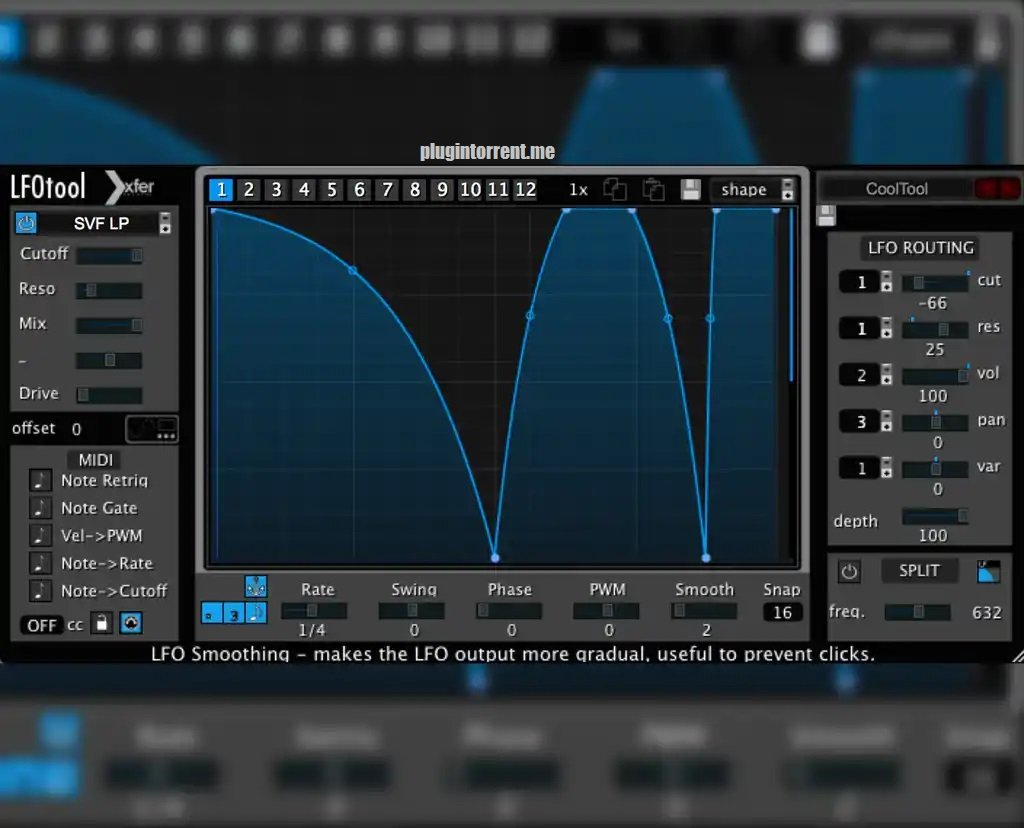This screenshot has height=828, width=1024.
Task: Click the split filter shape icon
Action: [988, 571]
